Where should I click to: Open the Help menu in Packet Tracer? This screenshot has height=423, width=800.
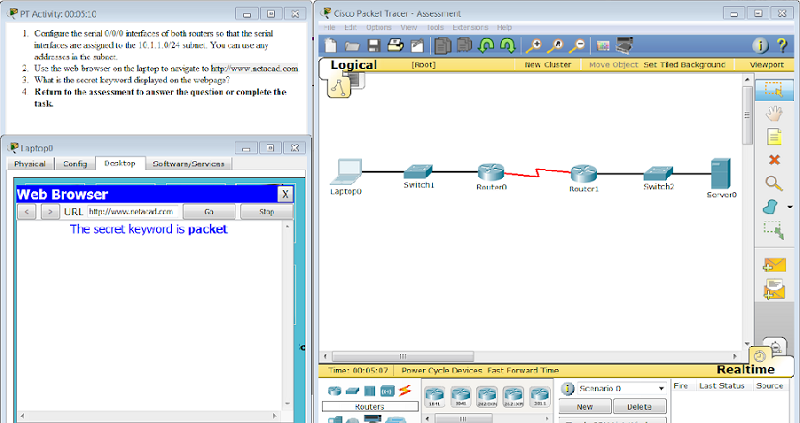click(x=504, y=28)
